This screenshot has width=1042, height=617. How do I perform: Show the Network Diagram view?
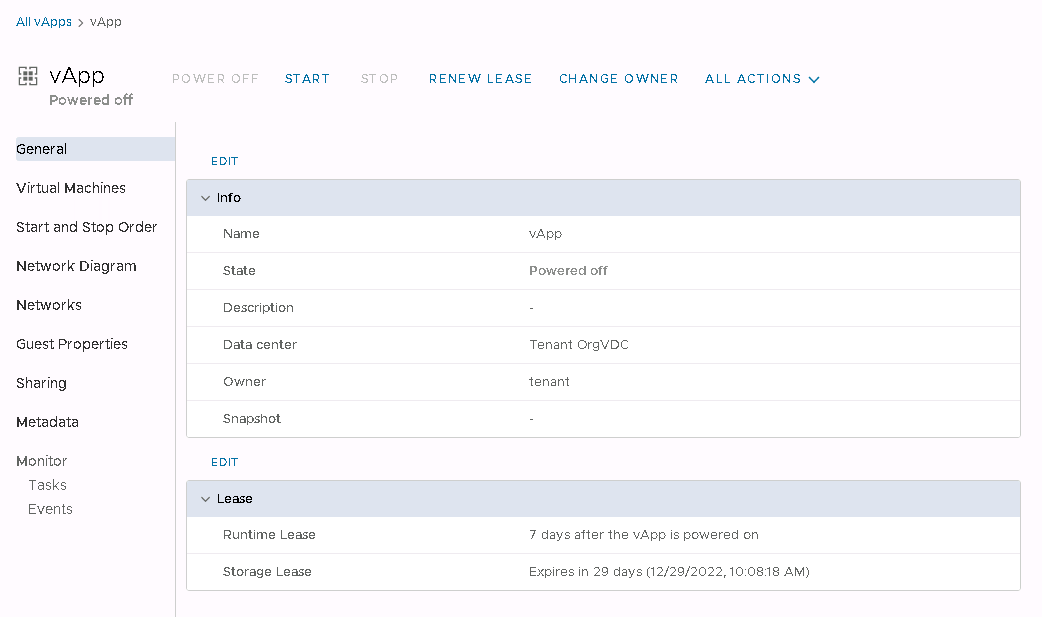[x=76, y=266]
